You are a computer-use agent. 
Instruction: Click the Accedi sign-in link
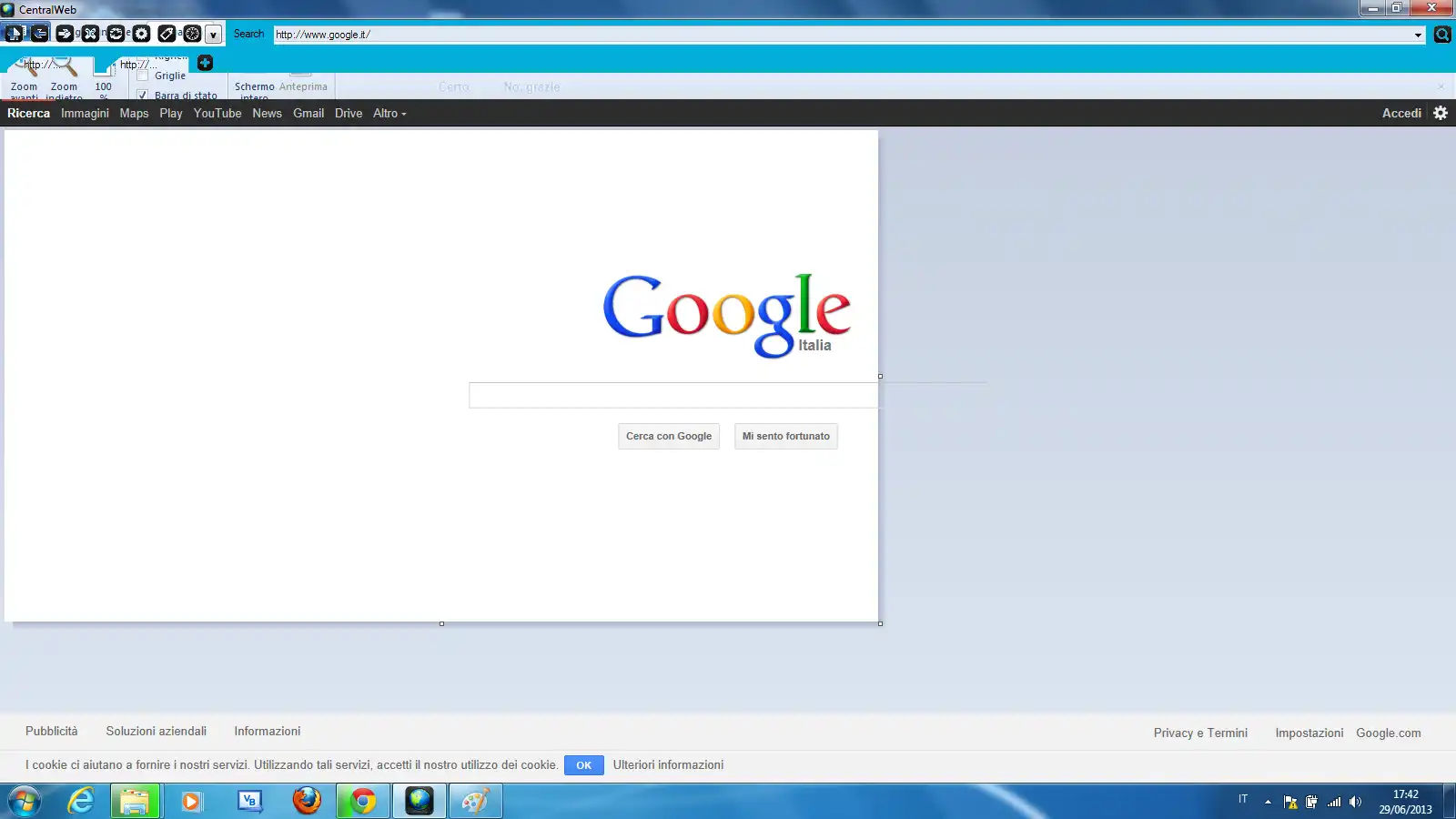(x=1401, y=114)
